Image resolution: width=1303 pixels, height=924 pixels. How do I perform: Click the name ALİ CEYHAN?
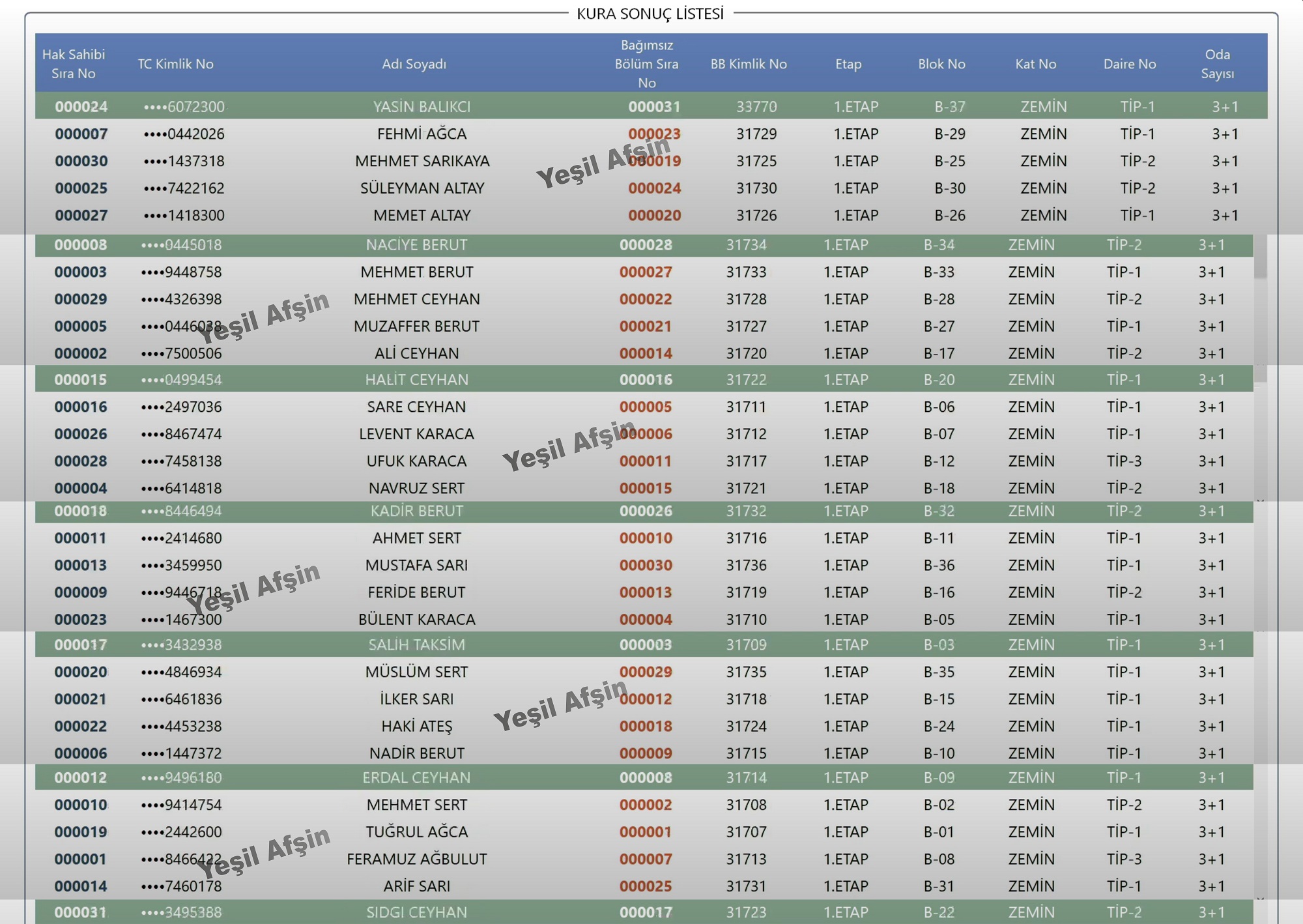pyautogui.click(x=417, y=353)
